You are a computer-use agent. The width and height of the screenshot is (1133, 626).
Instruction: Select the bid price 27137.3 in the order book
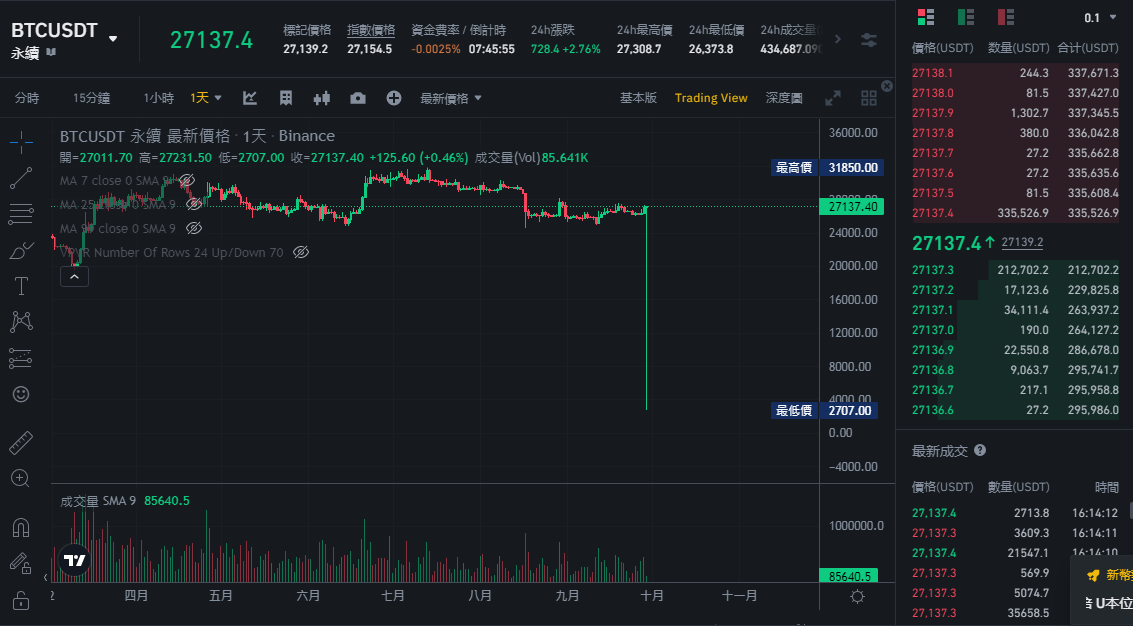[x=933, y=270]
